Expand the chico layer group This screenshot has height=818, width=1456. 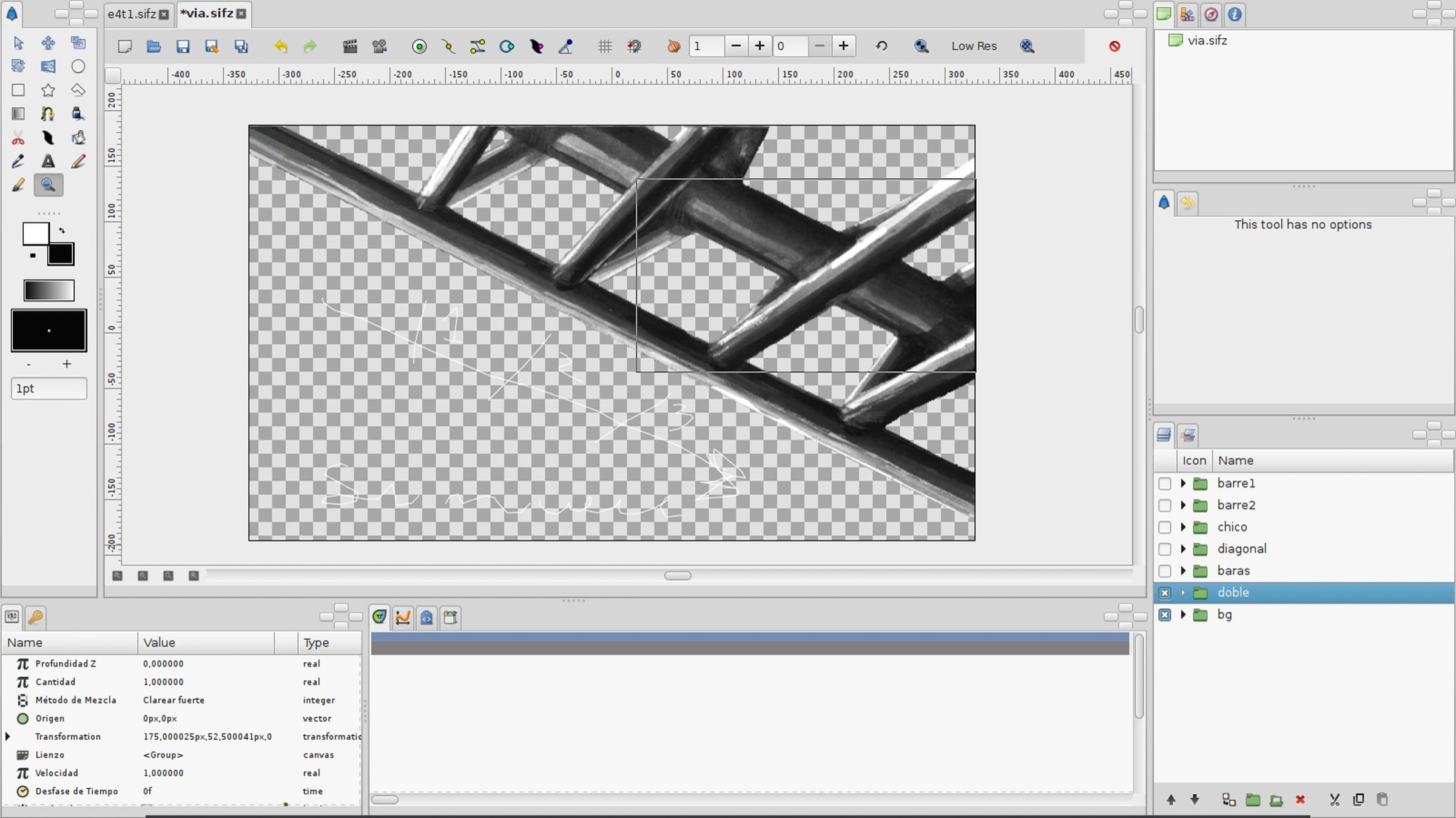coord(1183,527)
